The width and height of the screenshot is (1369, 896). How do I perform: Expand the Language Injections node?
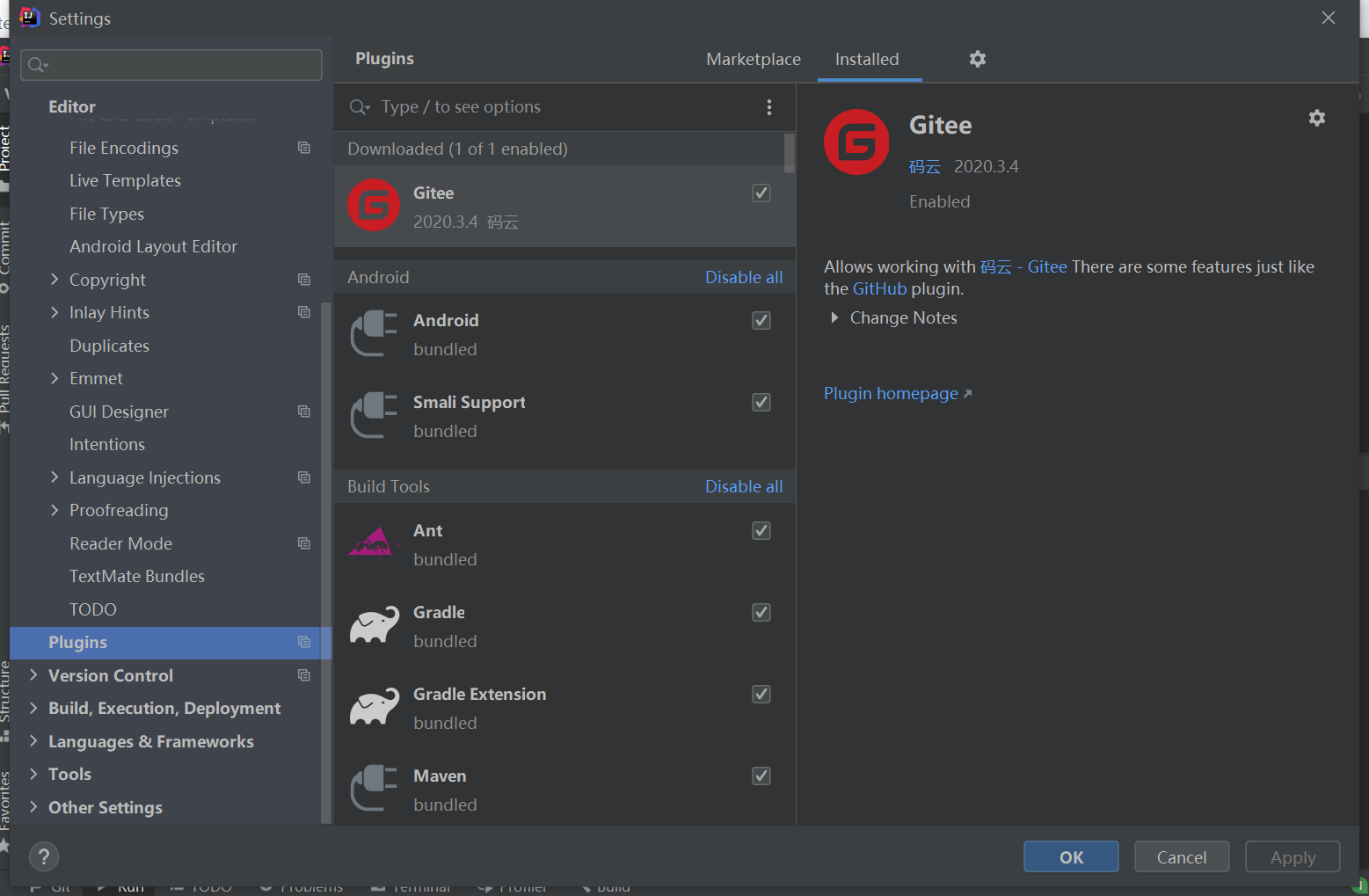coord(55,477)
